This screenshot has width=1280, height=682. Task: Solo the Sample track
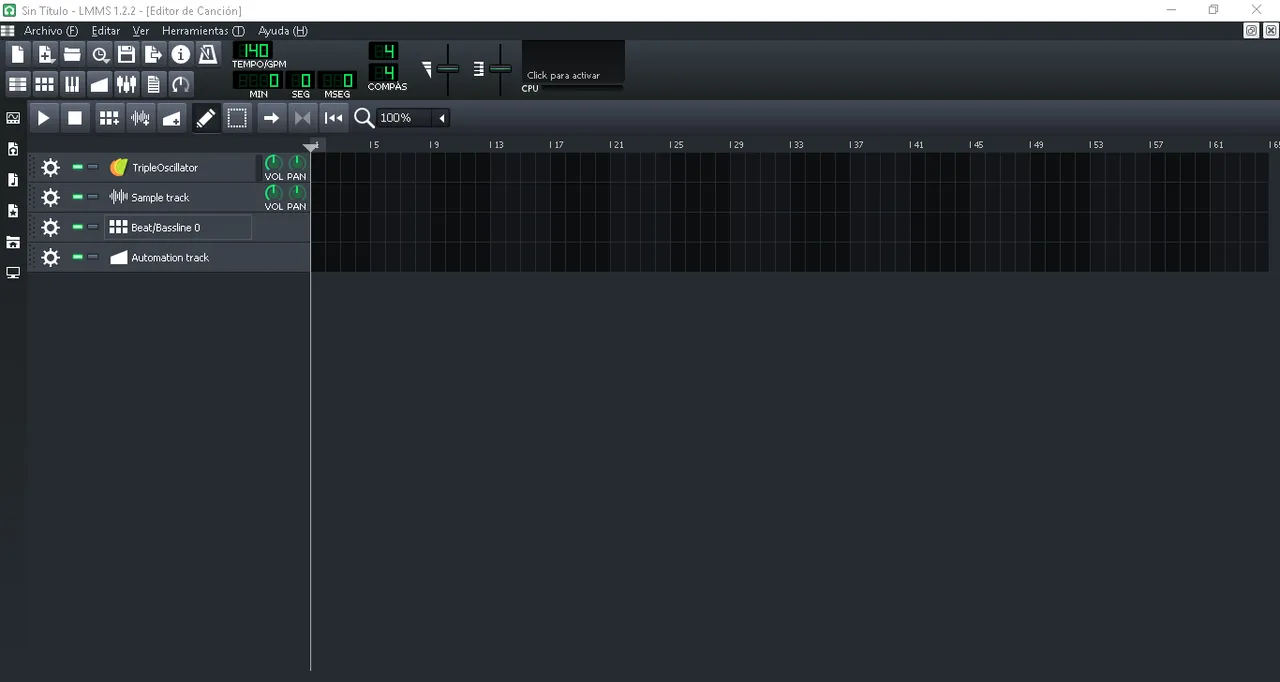click(x=93, y=197)
